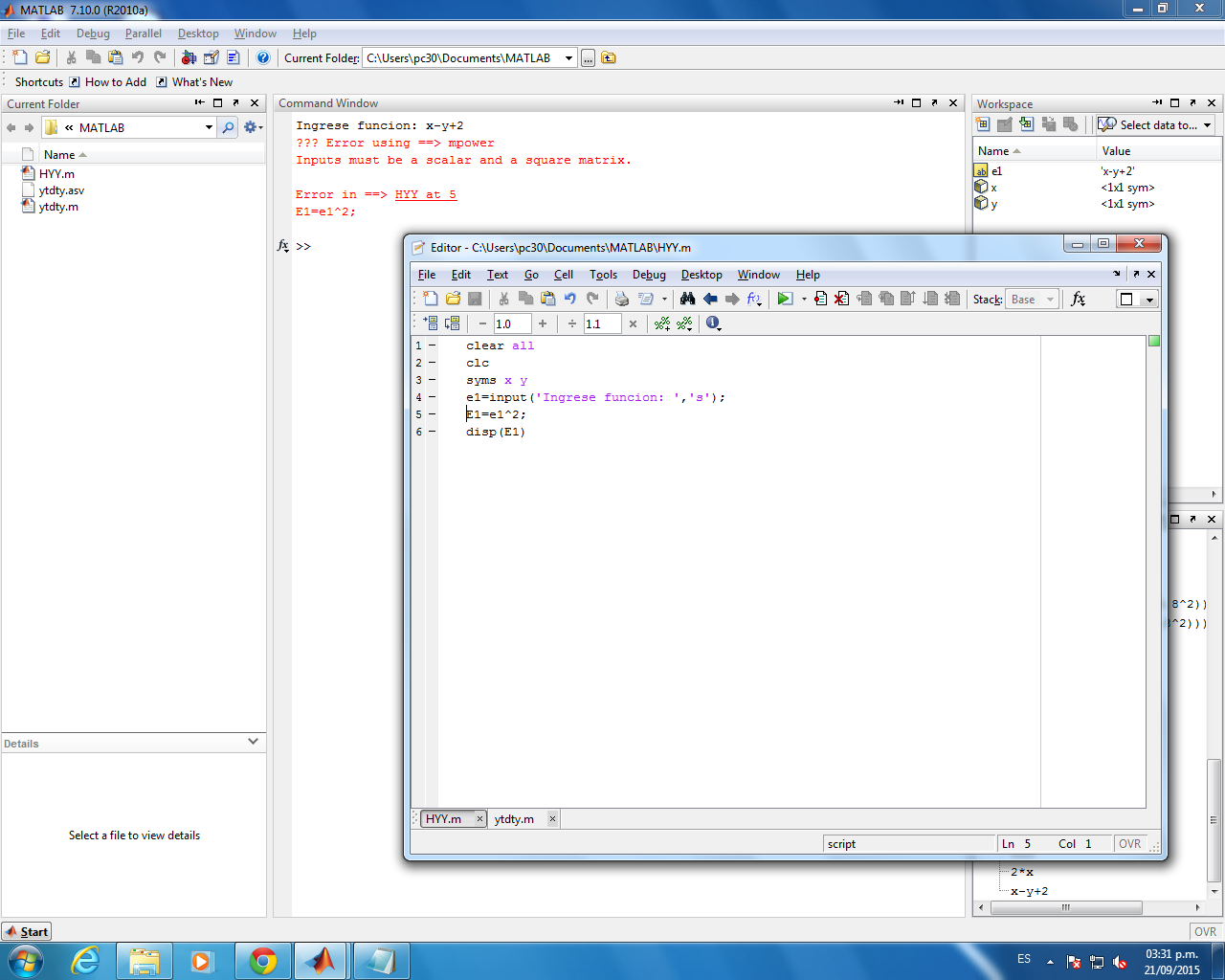Click Print icon in Editor toolbar

[622, 299]
